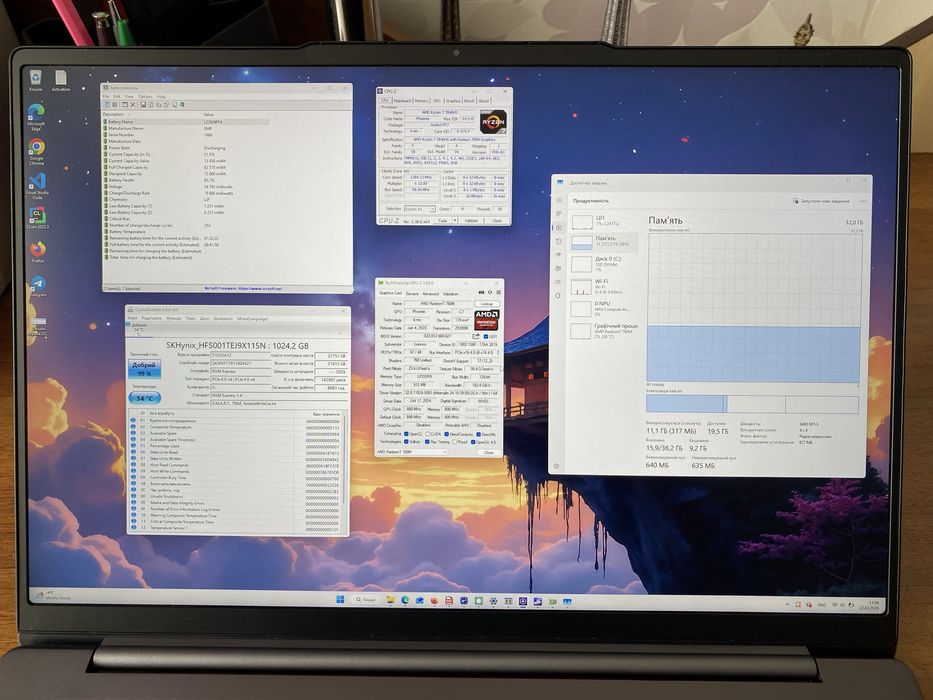Open GPU-Z hamburger menu icon
The image size is (933, 700).
(499, 292)
